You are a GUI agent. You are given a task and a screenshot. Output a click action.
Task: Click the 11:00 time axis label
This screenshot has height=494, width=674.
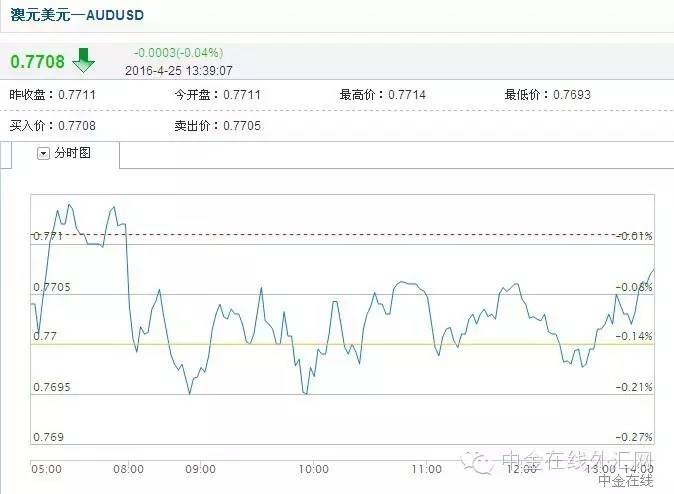[x=427, y=469]
